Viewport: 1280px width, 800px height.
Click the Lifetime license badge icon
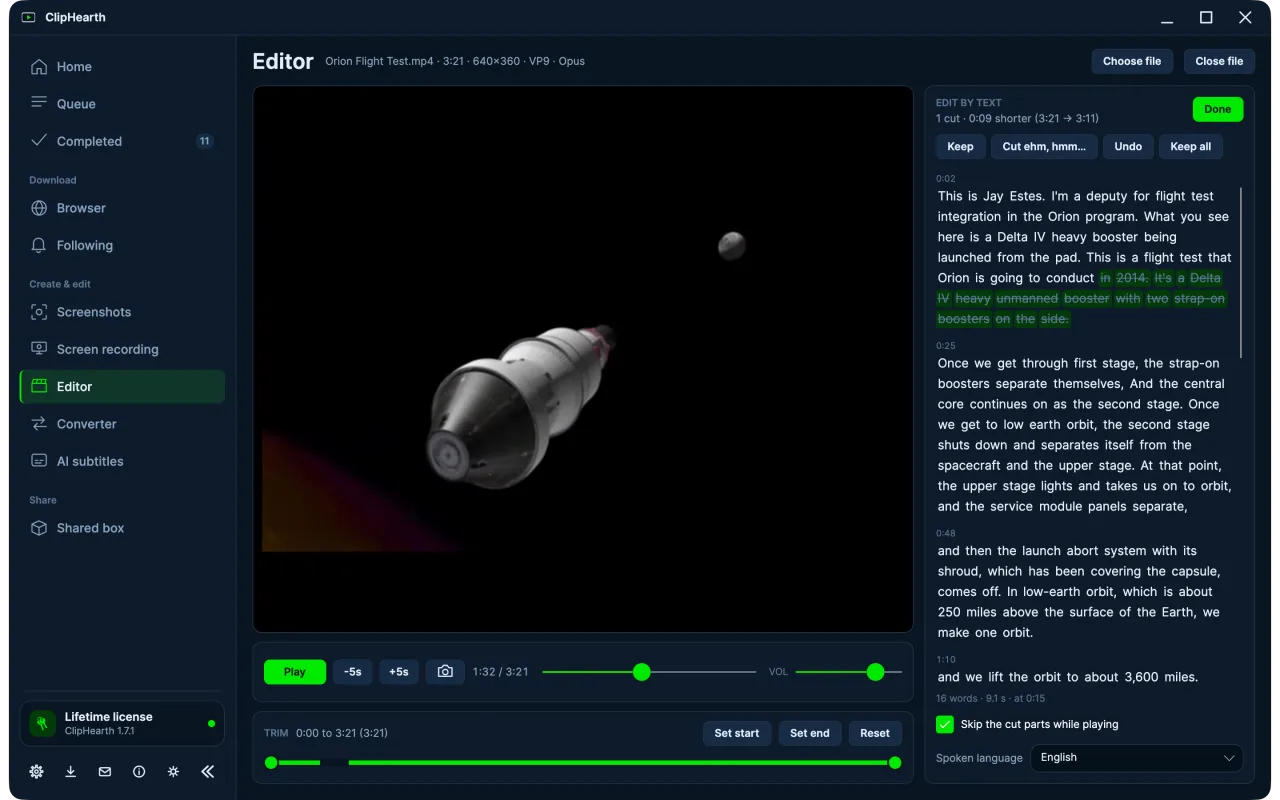[x=42, y=723]
